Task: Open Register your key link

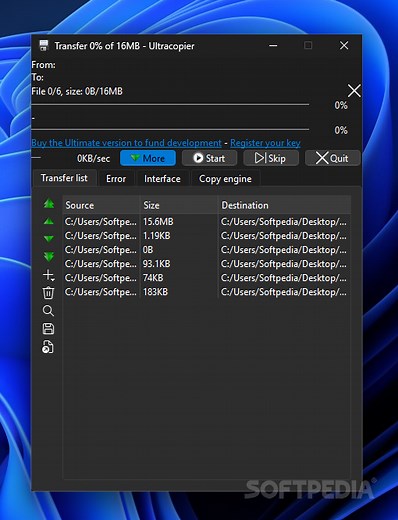Action: coord(265,143)
